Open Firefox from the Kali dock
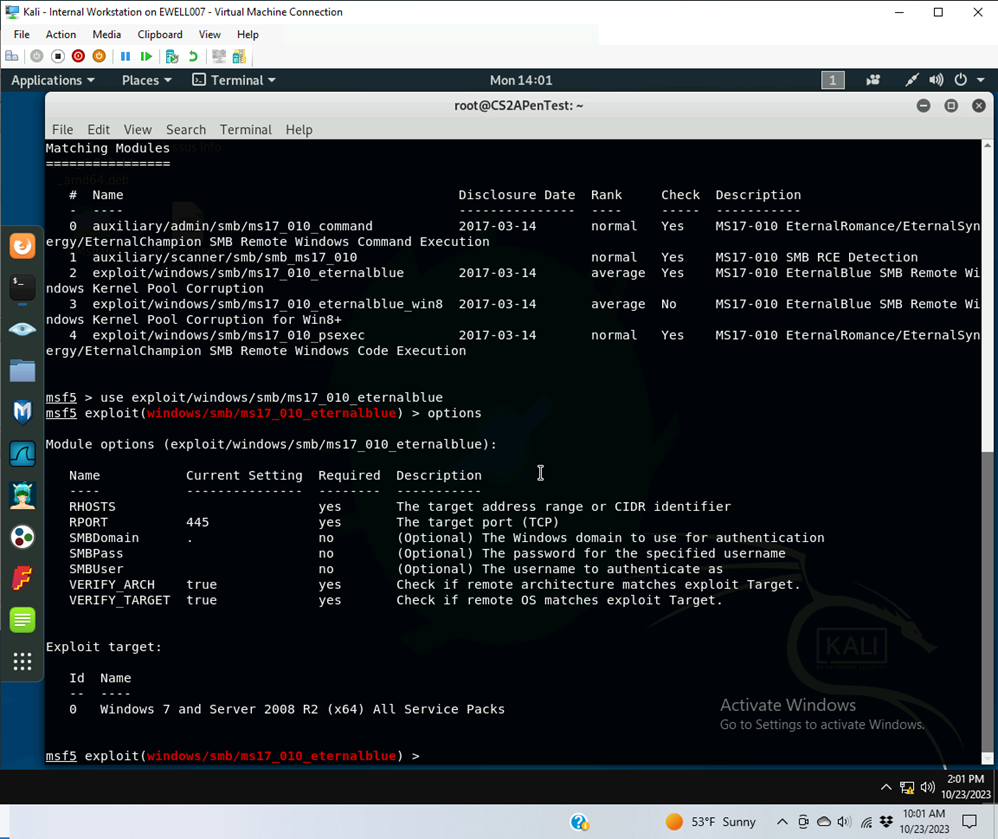The image size is (998, 839). (22, 246)
